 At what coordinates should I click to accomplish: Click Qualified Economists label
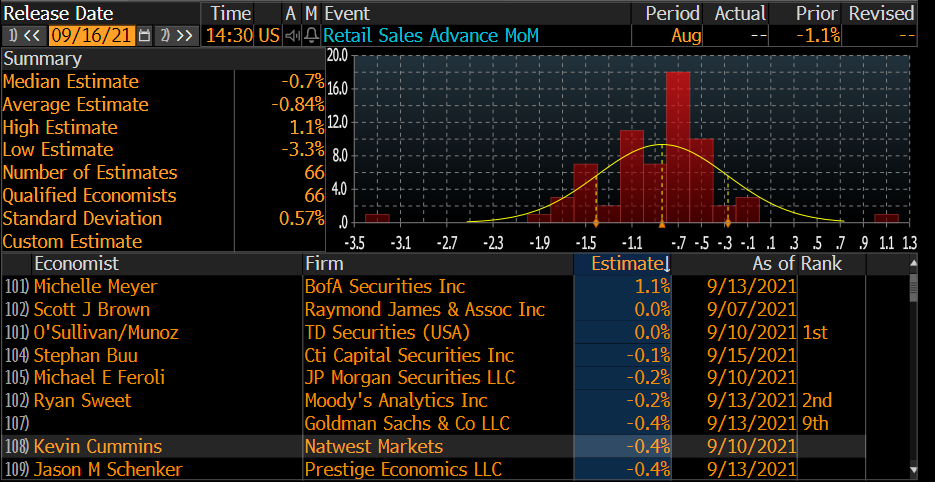(x=89, y=195)
